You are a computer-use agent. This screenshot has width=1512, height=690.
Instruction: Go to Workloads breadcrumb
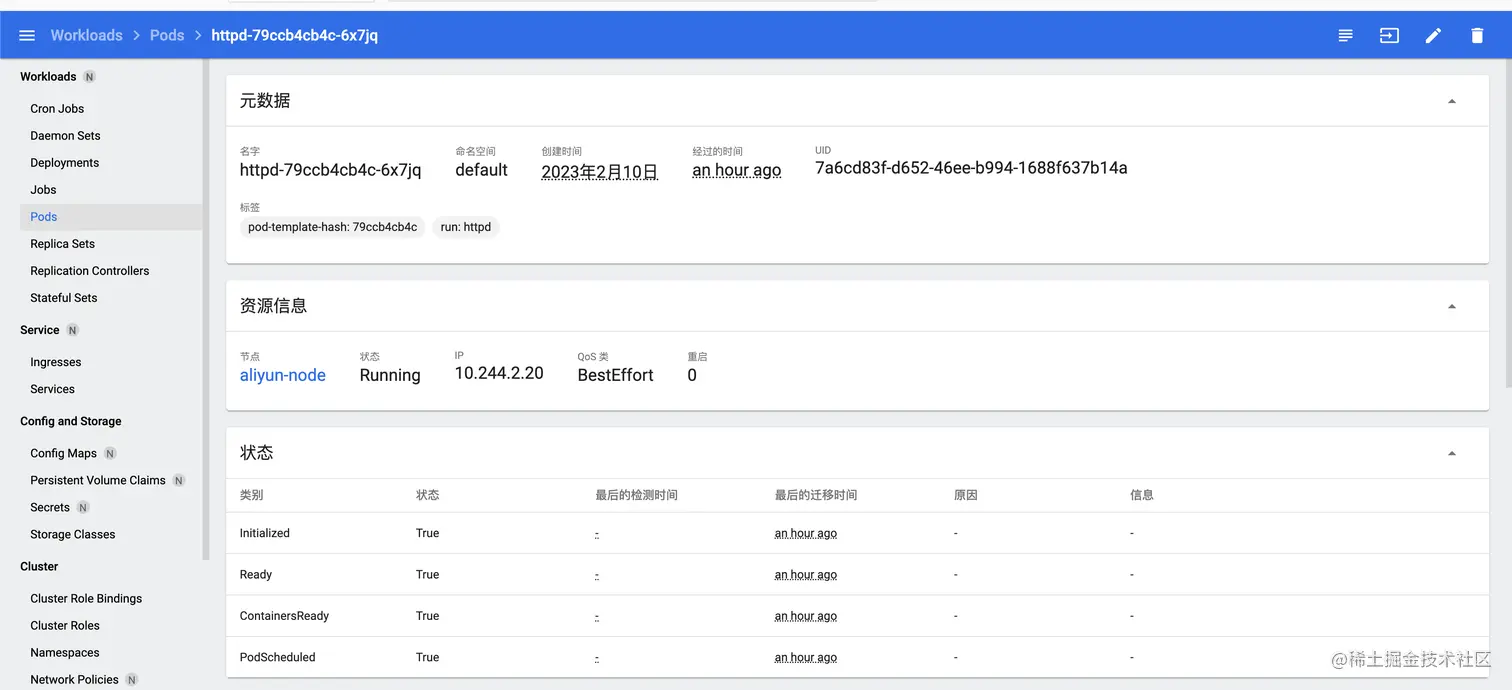pyautogui.click(x=87, y=35)
